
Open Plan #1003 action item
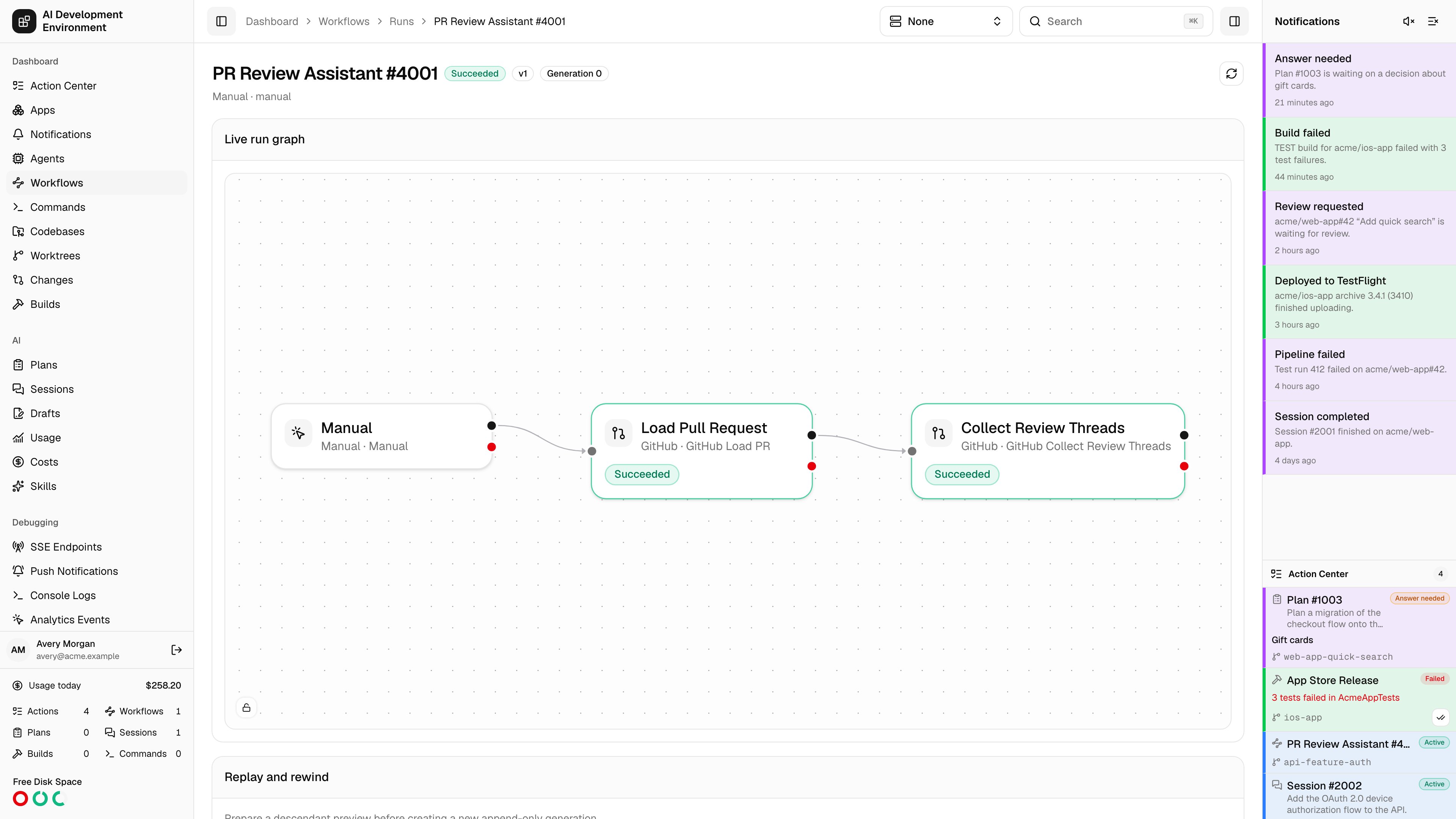(1359, 628)
